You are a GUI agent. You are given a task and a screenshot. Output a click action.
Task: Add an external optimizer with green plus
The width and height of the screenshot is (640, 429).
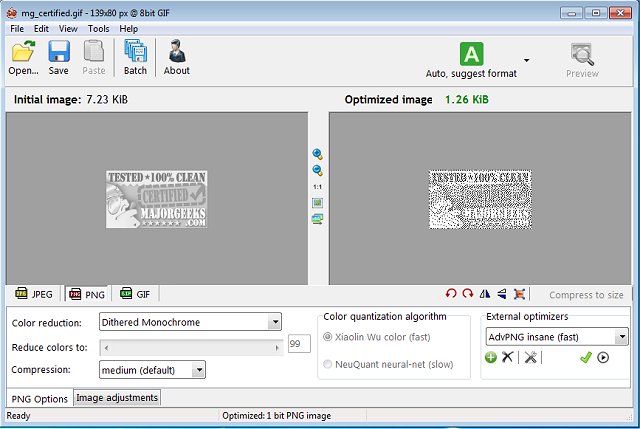click(x=491, y=358)
